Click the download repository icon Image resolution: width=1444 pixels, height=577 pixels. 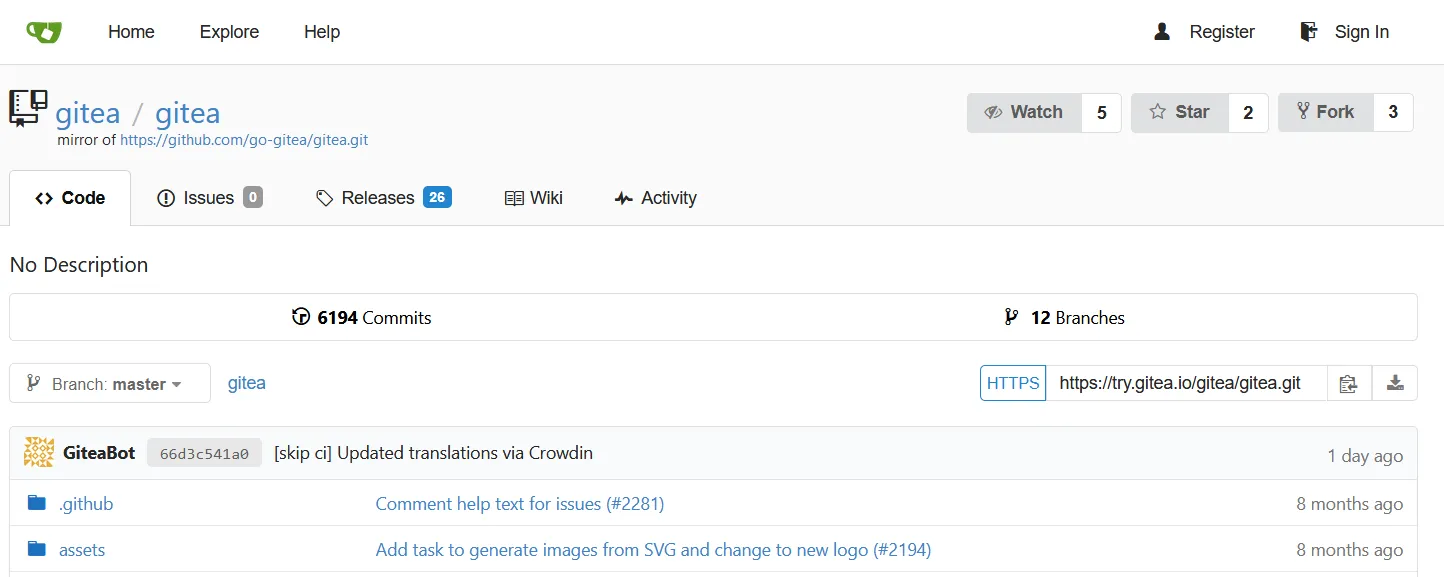coord(1395,383)
